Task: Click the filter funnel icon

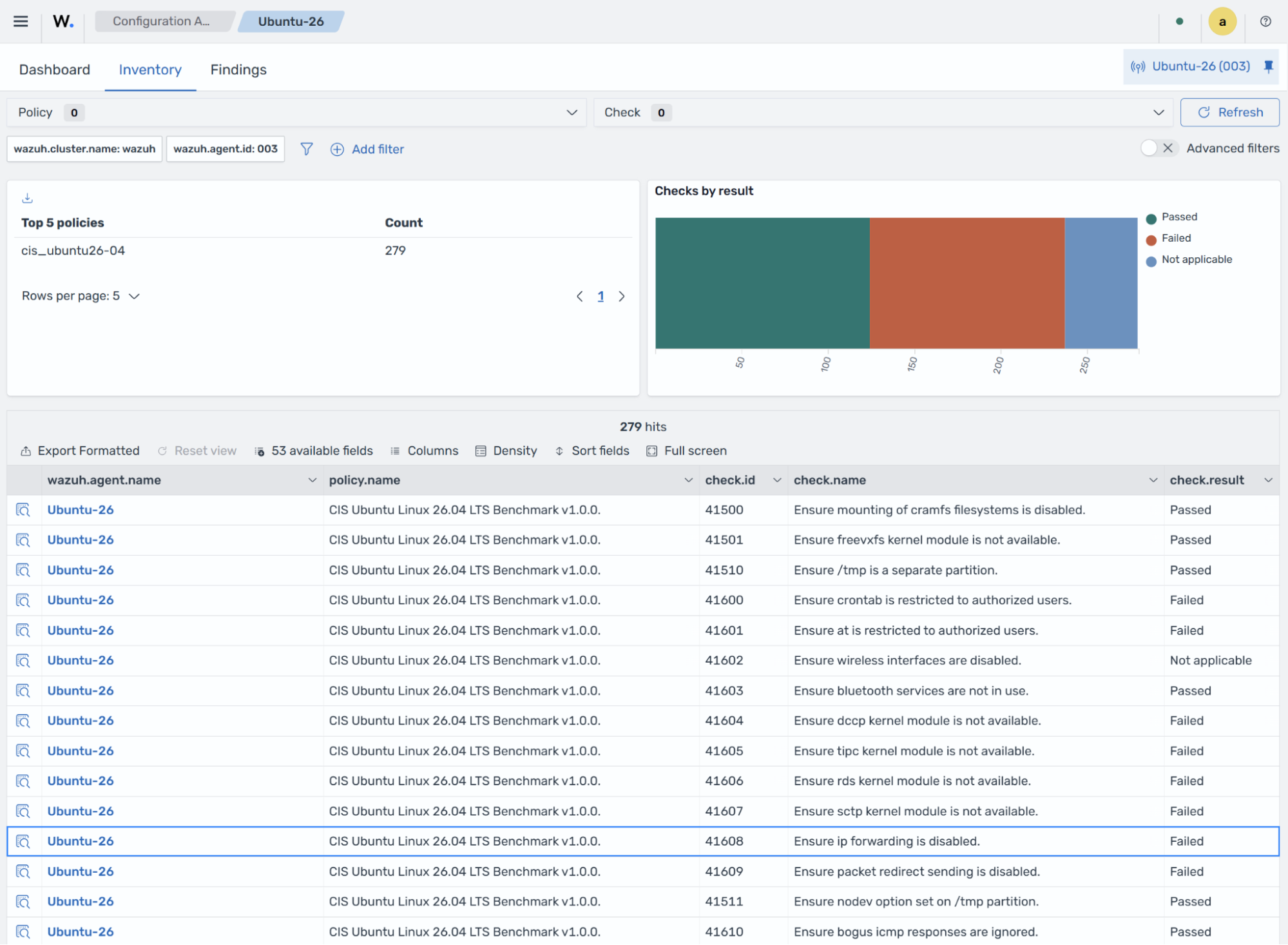Action: click(x=307, y=149)
